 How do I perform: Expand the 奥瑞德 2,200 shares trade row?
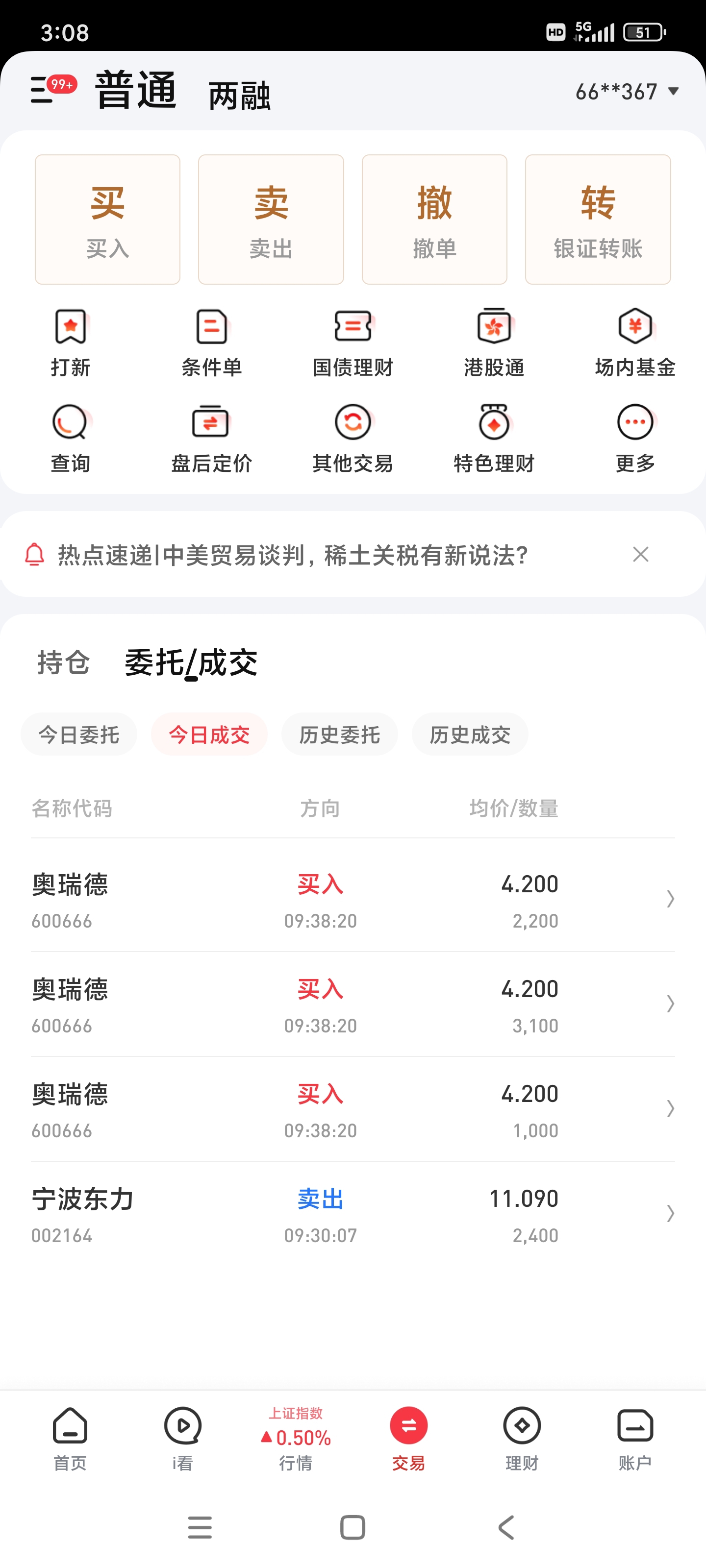tap(353, 899)
